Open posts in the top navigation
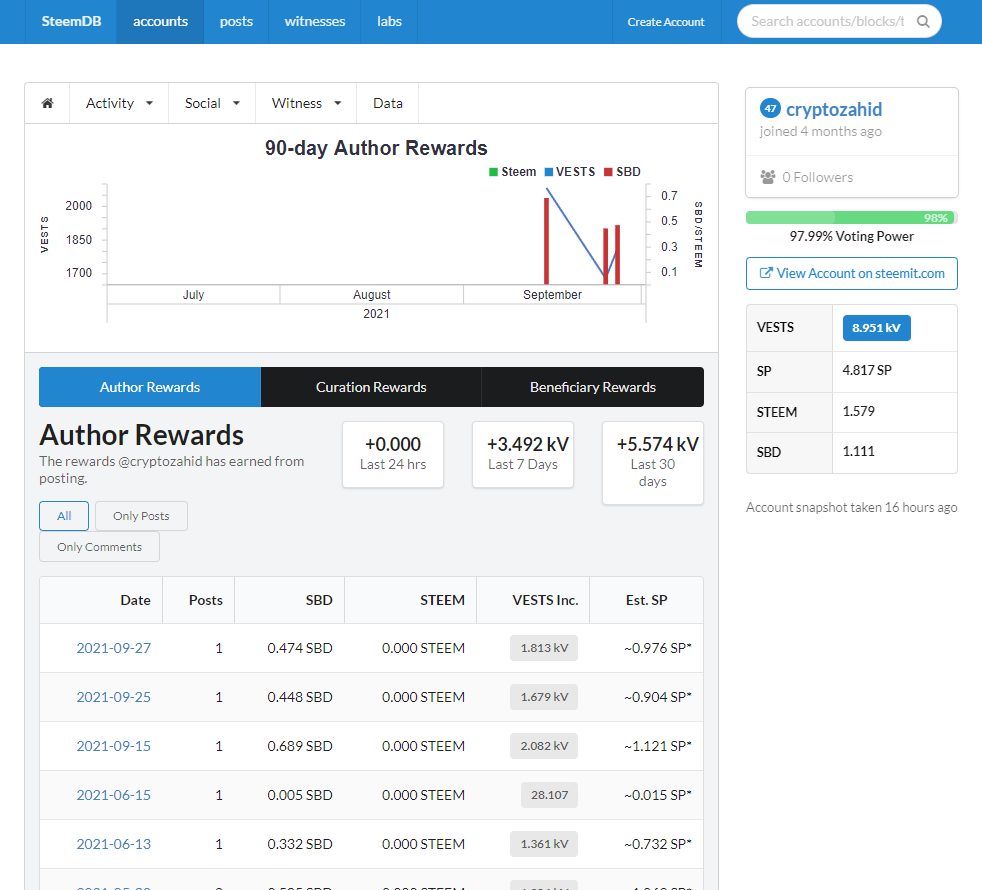Viewport: 982px width, 890px height. [x=236, y=21]
